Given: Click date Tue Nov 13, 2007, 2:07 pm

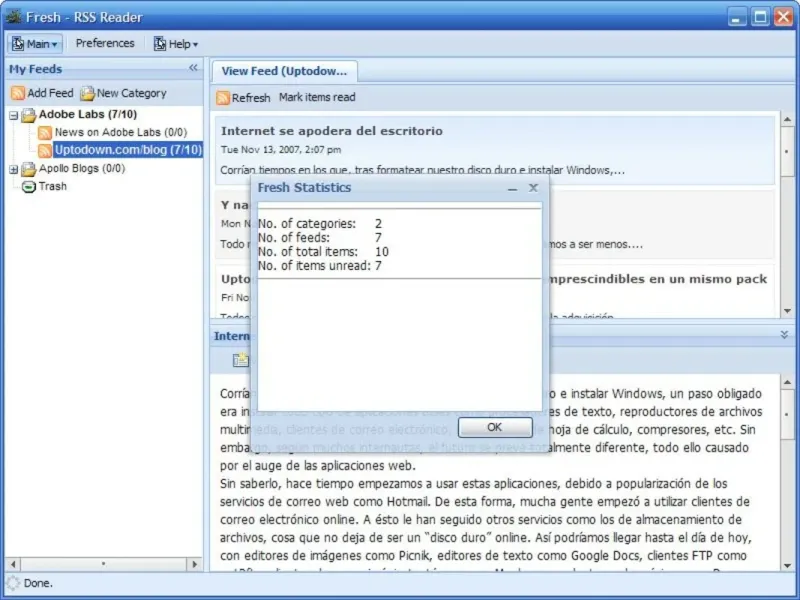Looking at the screenshot, I should (281, 149).
